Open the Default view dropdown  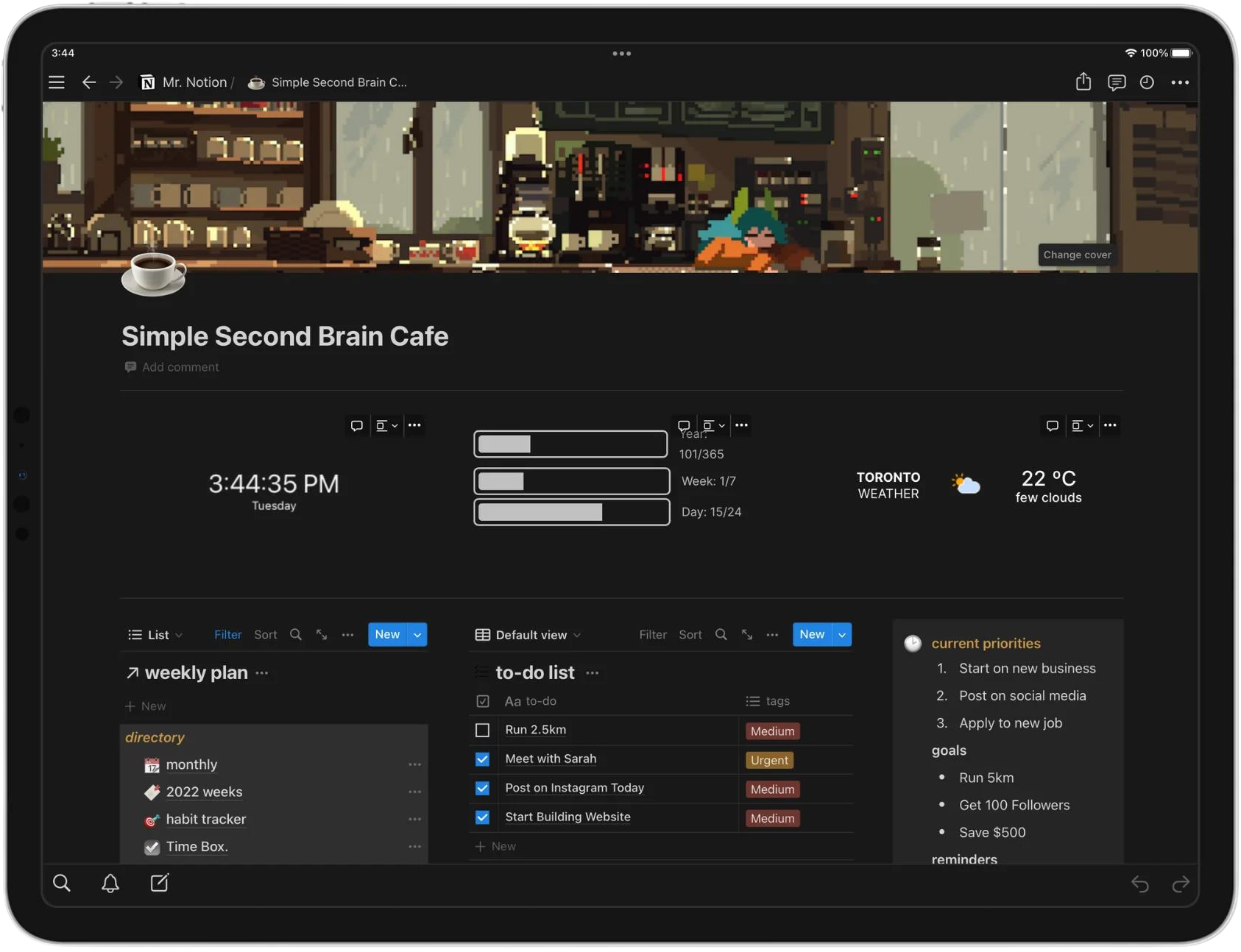pyautogui.click(x=528, y=635)
